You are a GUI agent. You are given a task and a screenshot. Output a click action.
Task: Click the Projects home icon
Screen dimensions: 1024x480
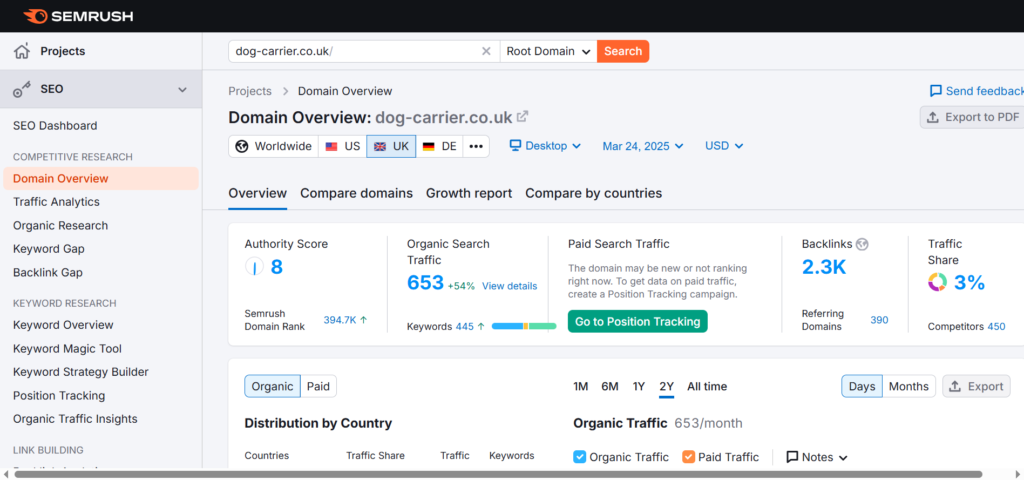22,51
